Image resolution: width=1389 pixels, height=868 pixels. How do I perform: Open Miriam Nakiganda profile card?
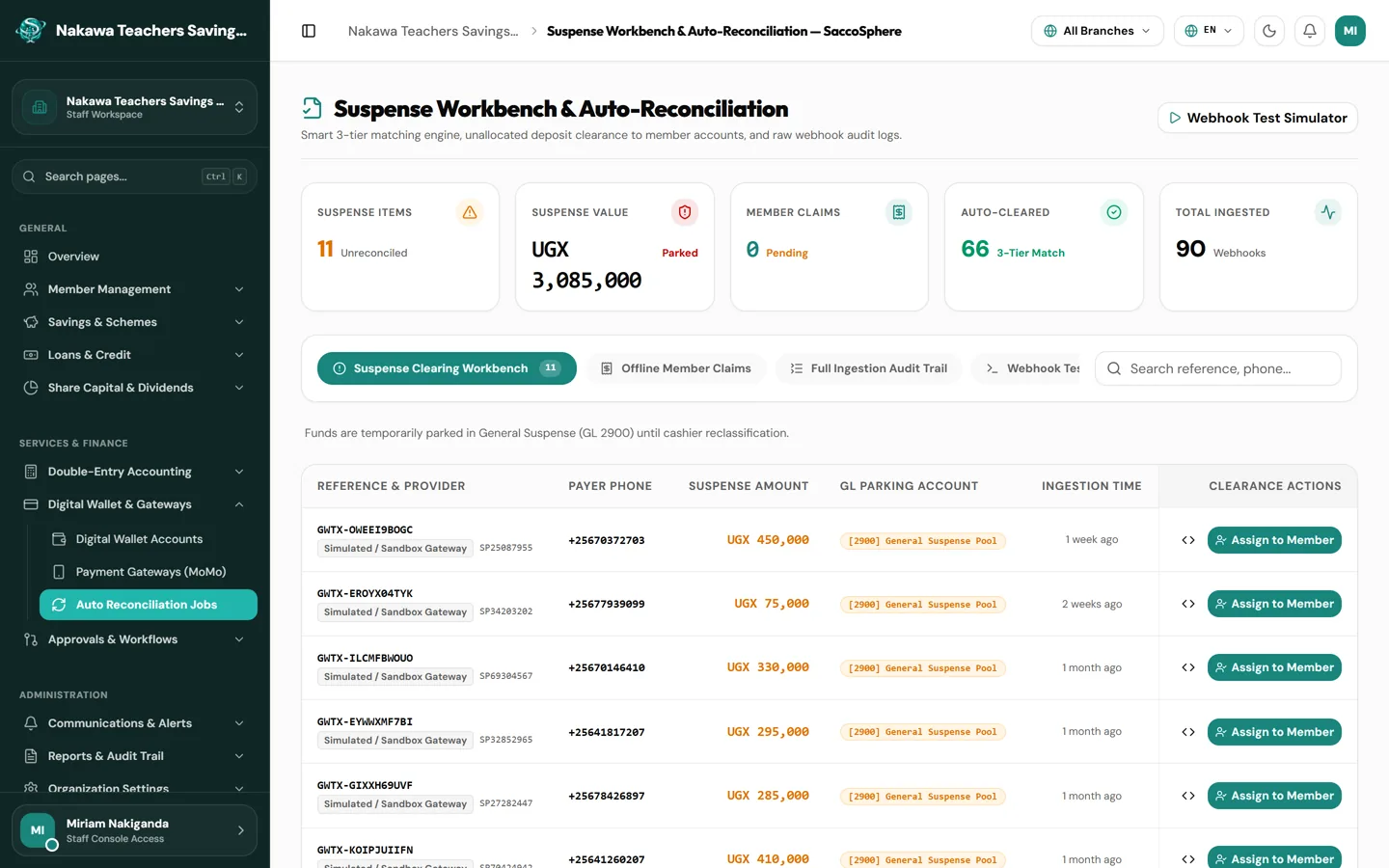pos(135,830)
